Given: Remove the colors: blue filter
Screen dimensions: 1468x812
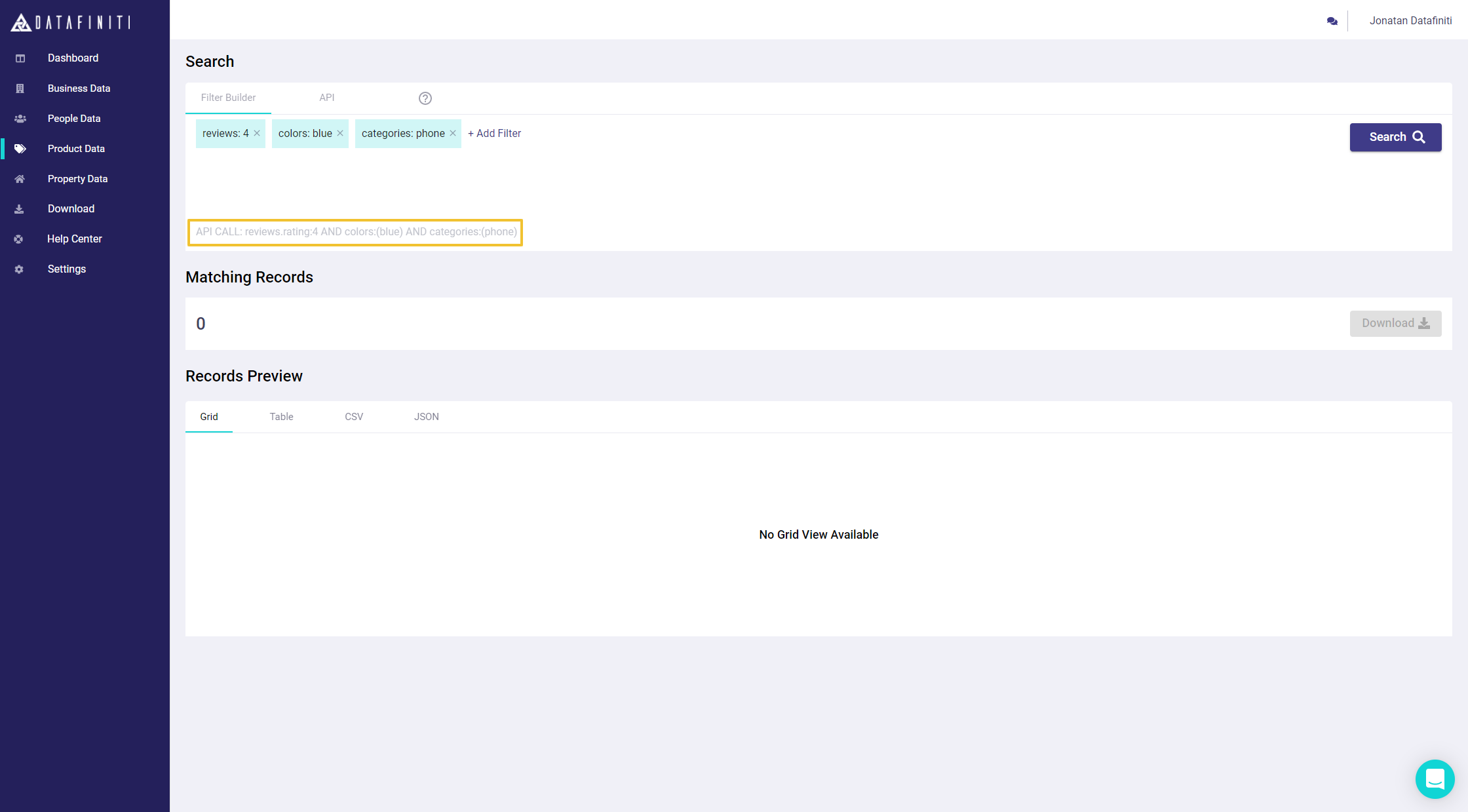Looking at the screenshot, I should 340,133.
